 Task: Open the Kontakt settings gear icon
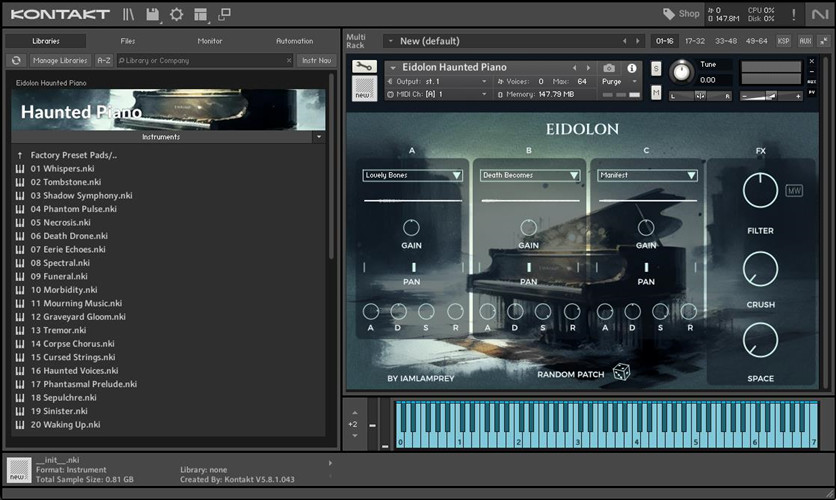click(177, 14)
